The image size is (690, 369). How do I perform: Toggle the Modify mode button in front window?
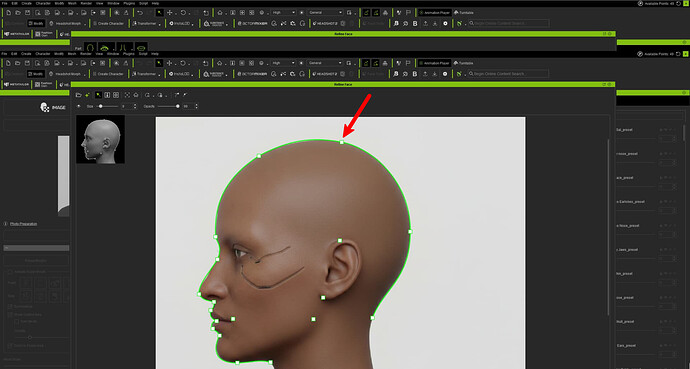tap(36, 74)
